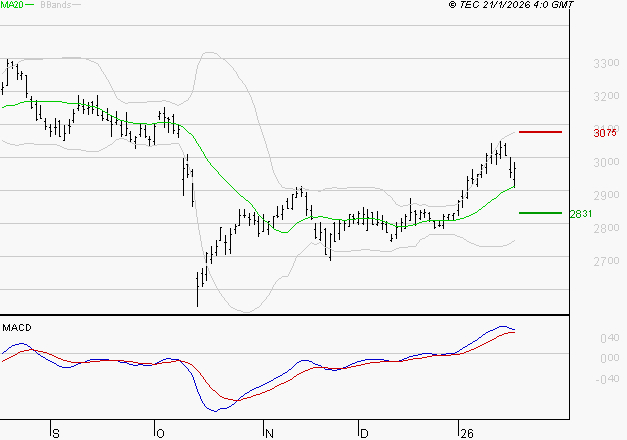Click the TEC 21/1/2026 copyright text
This screenshot has height=440, width=627.
(x=511, y=5)
